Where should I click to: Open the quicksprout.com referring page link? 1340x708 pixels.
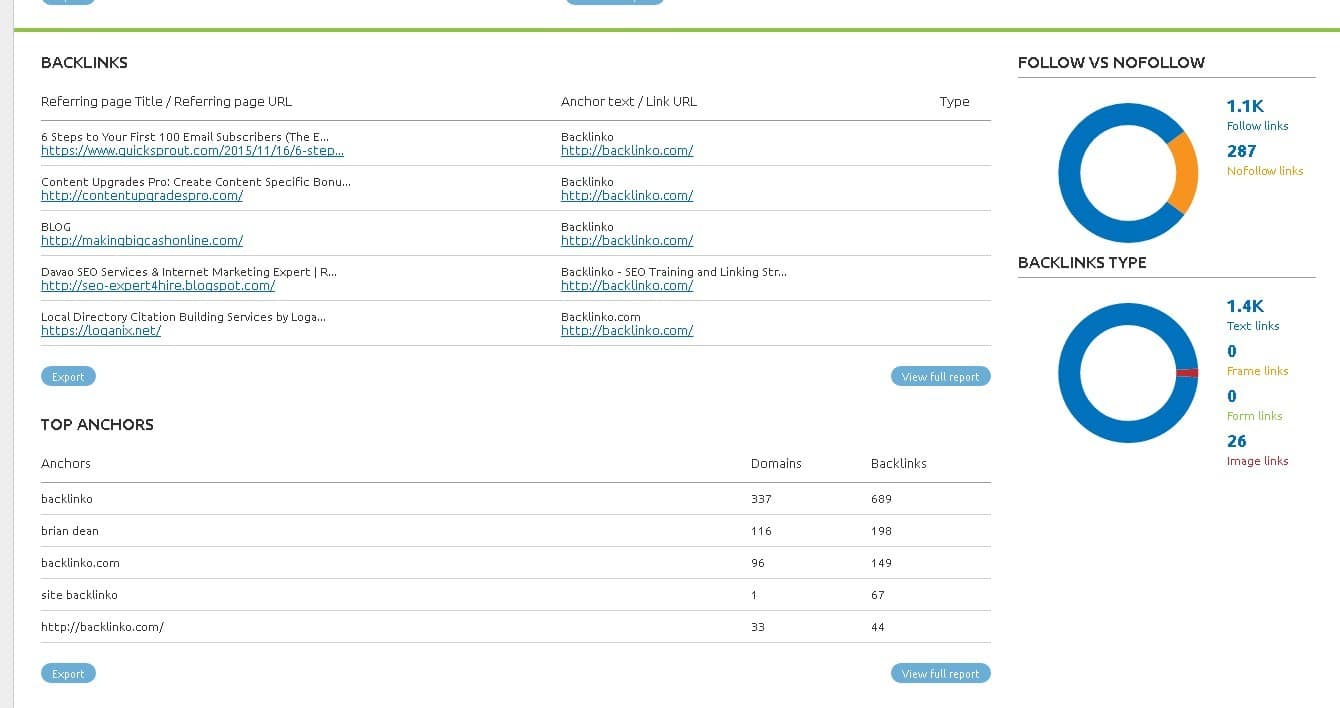(192, 151)
